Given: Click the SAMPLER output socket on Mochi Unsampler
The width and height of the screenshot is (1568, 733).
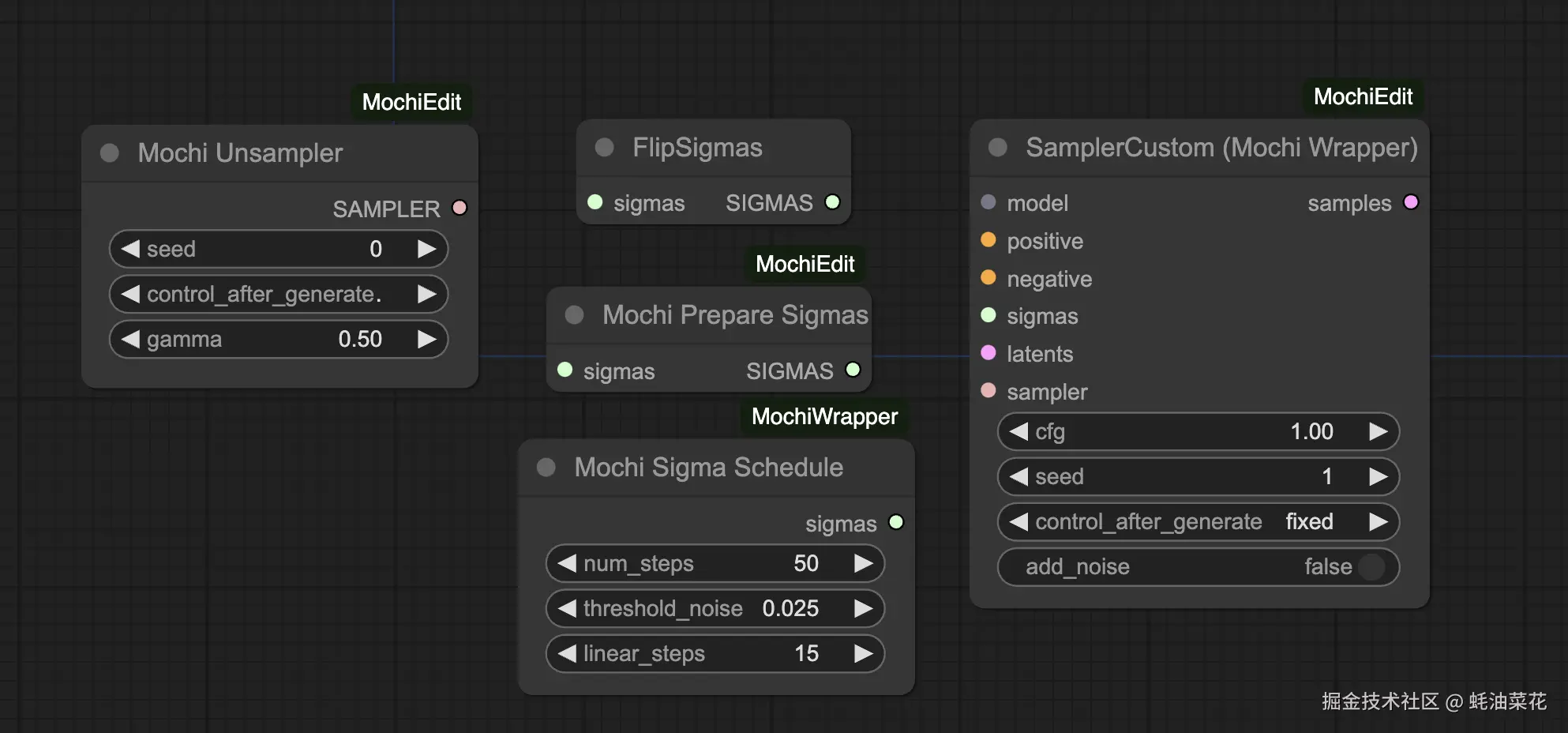Looking at the screenshot, I should [460, 208].
